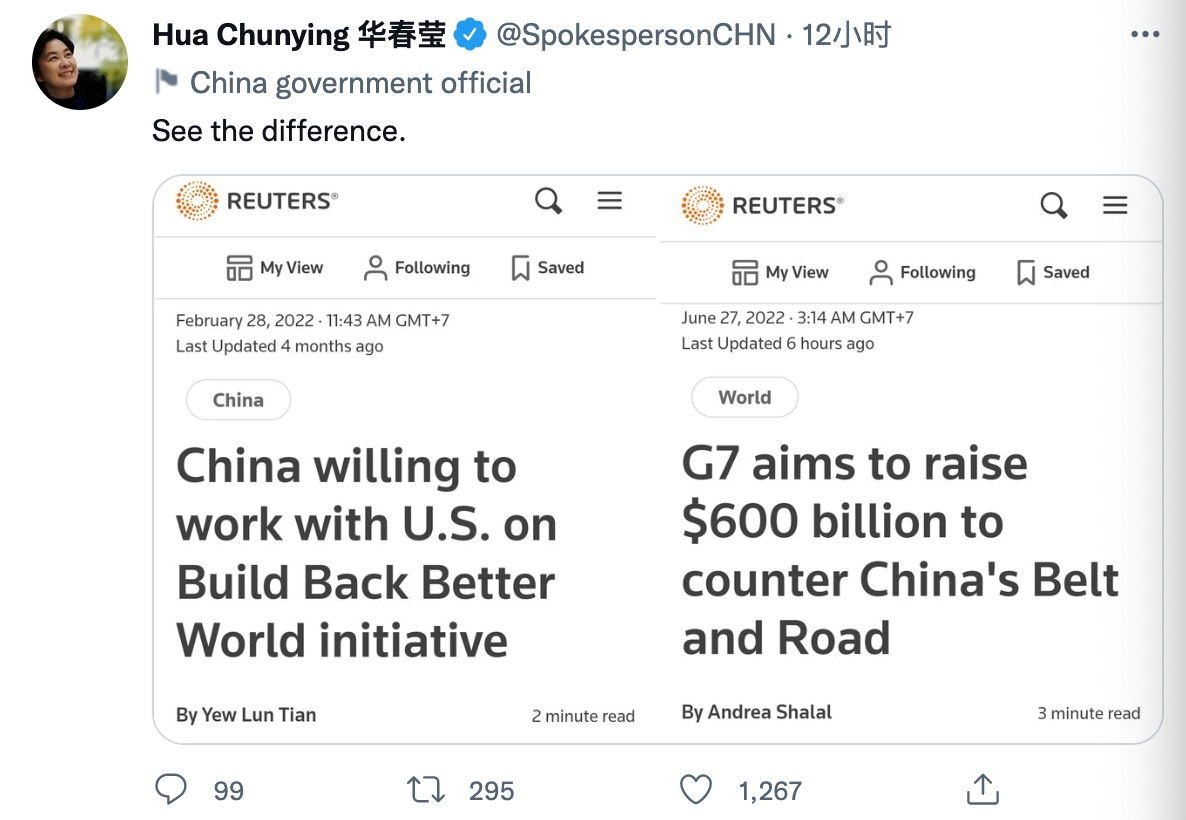This screenshot has height=820, width=1186.
Task: Open search in the left Reuters header
Action: [548, 201]
